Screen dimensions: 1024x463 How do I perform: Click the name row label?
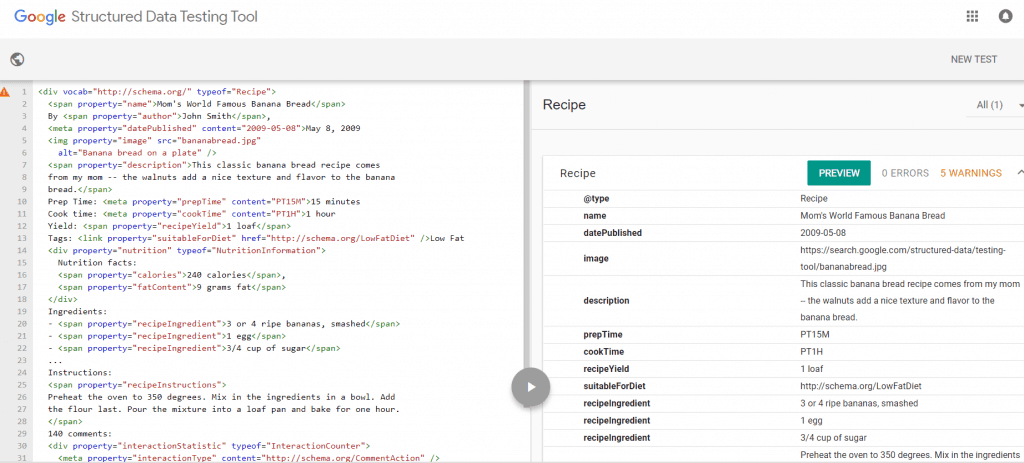pos(595,216)
